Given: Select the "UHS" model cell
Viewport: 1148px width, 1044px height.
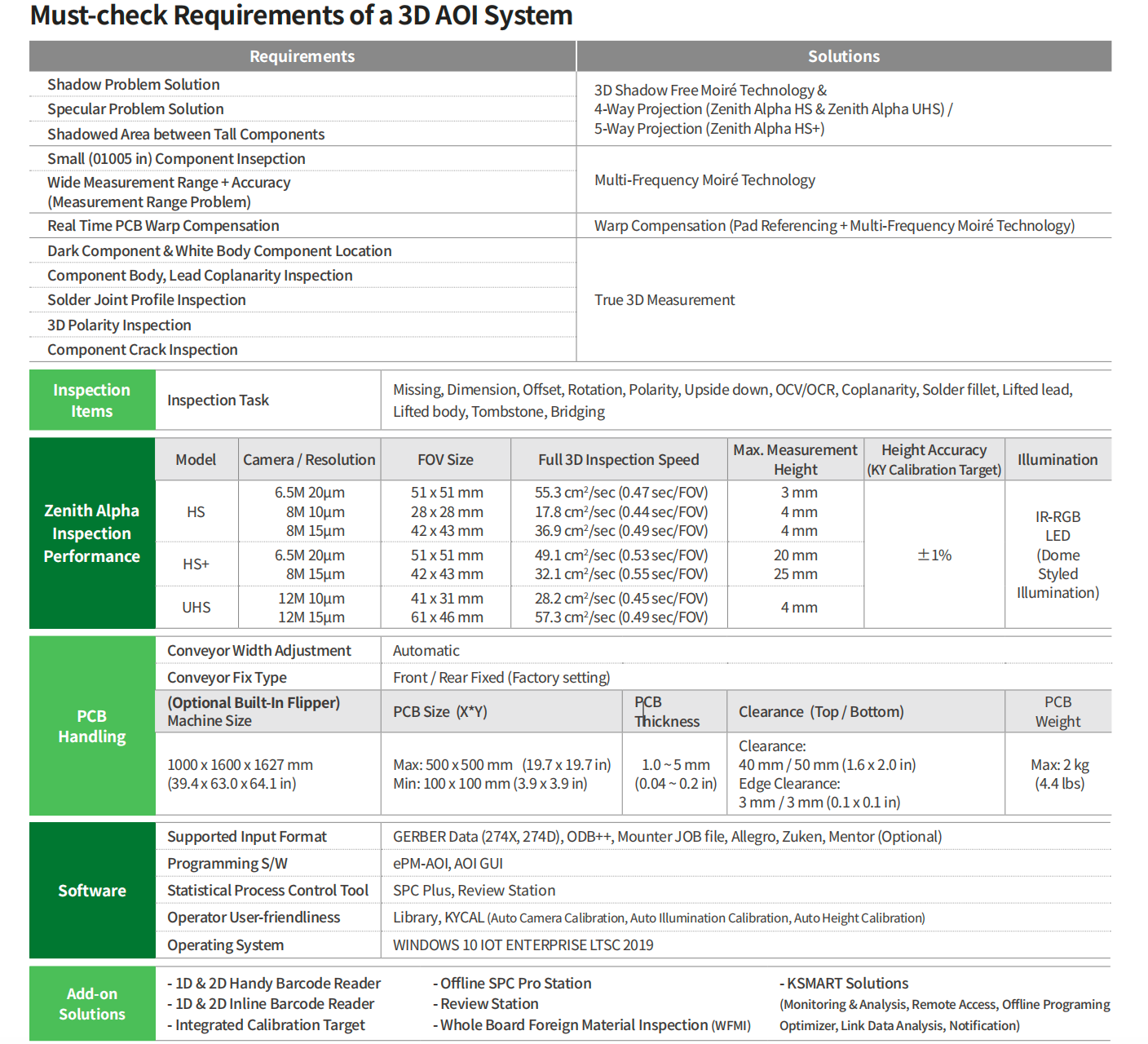Looking at the screenshot, I should tap(196, 608).
